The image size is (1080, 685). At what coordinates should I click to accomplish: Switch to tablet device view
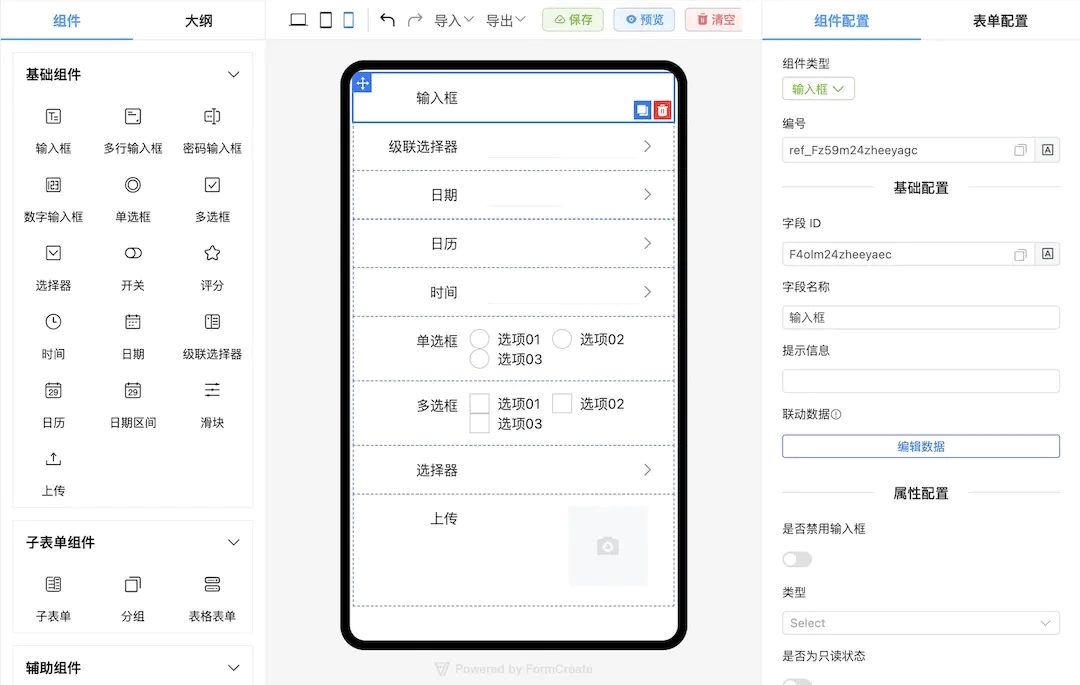(x=325, y=20)
